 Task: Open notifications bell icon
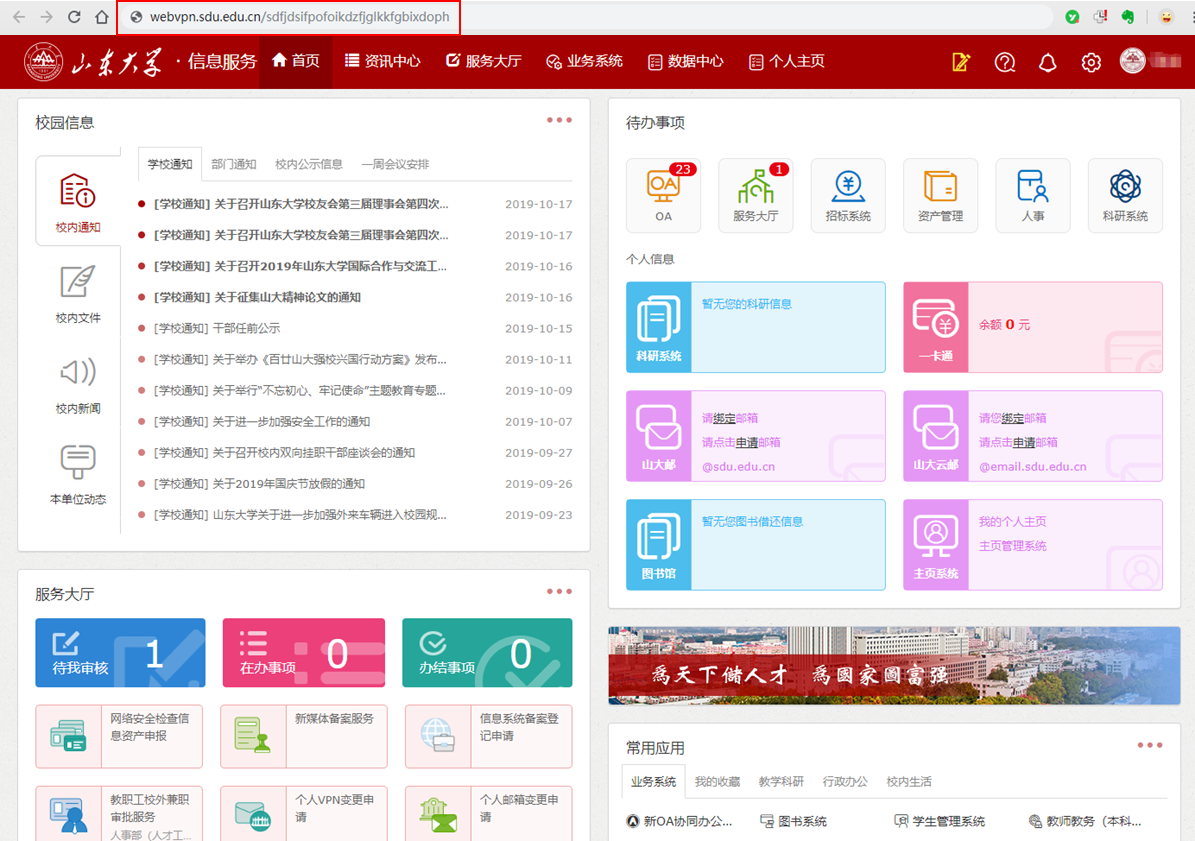pyautogui.click(x=1048, y=62)
